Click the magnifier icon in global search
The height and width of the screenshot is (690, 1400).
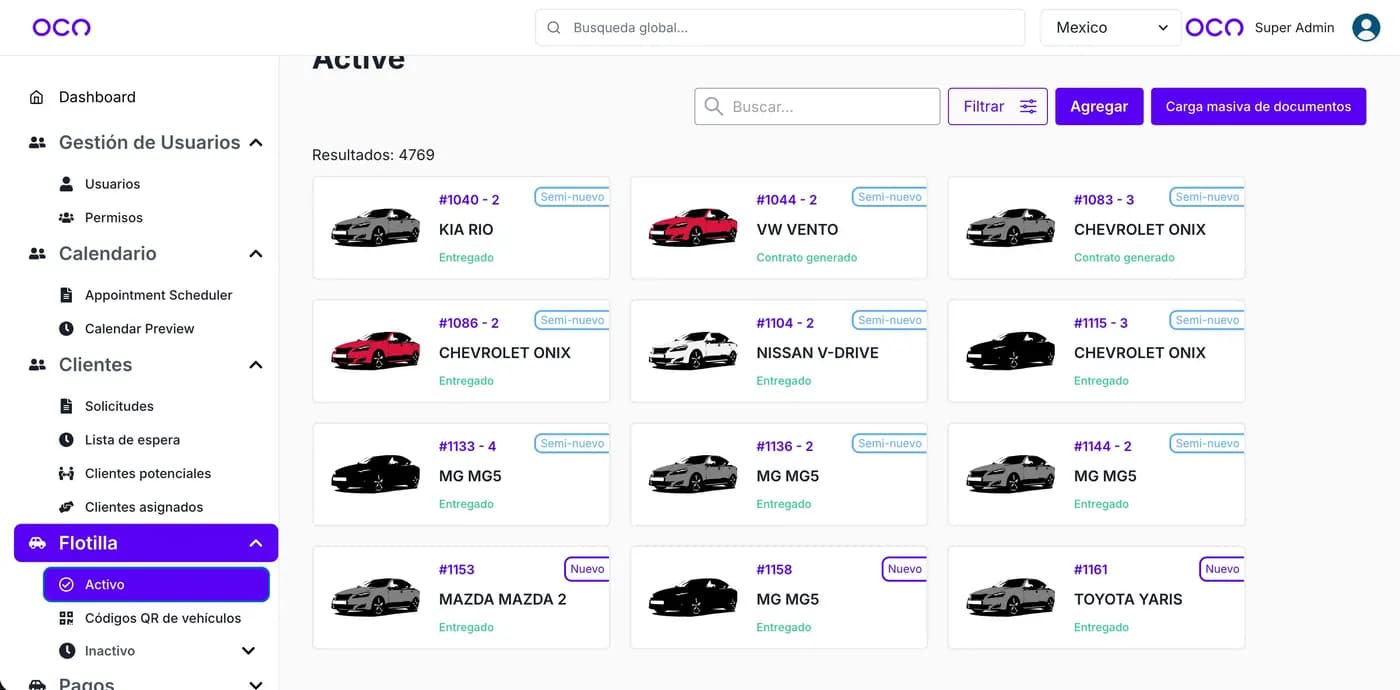pyautogui.click(x=553, y=28)
